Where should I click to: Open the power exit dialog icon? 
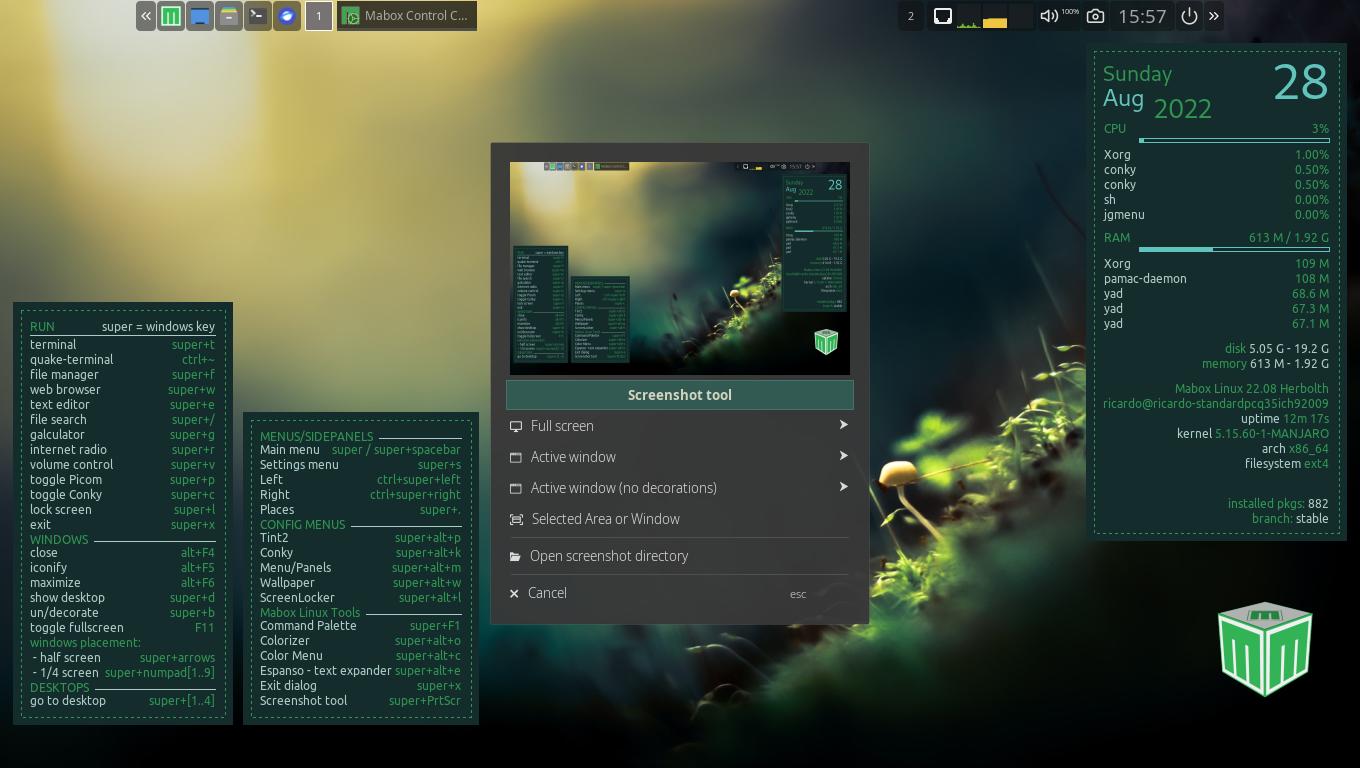pos(1189,16)
